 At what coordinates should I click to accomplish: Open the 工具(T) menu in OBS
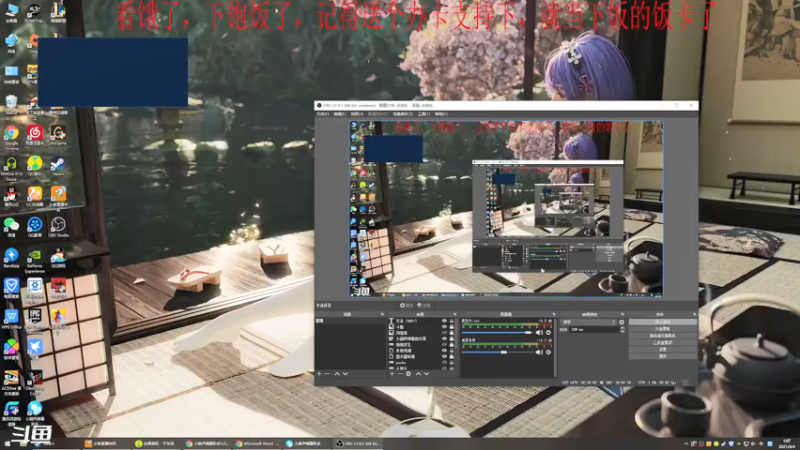423,114
